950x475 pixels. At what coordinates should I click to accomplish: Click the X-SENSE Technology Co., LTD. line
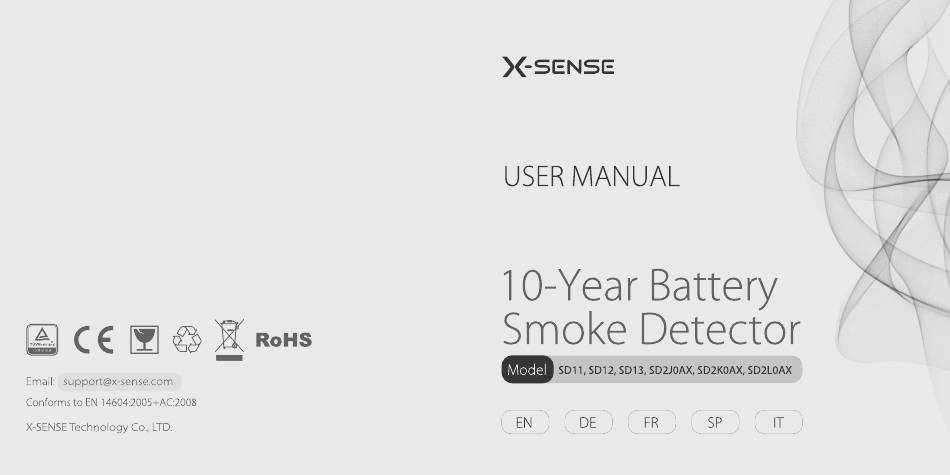tap(99, 427)
